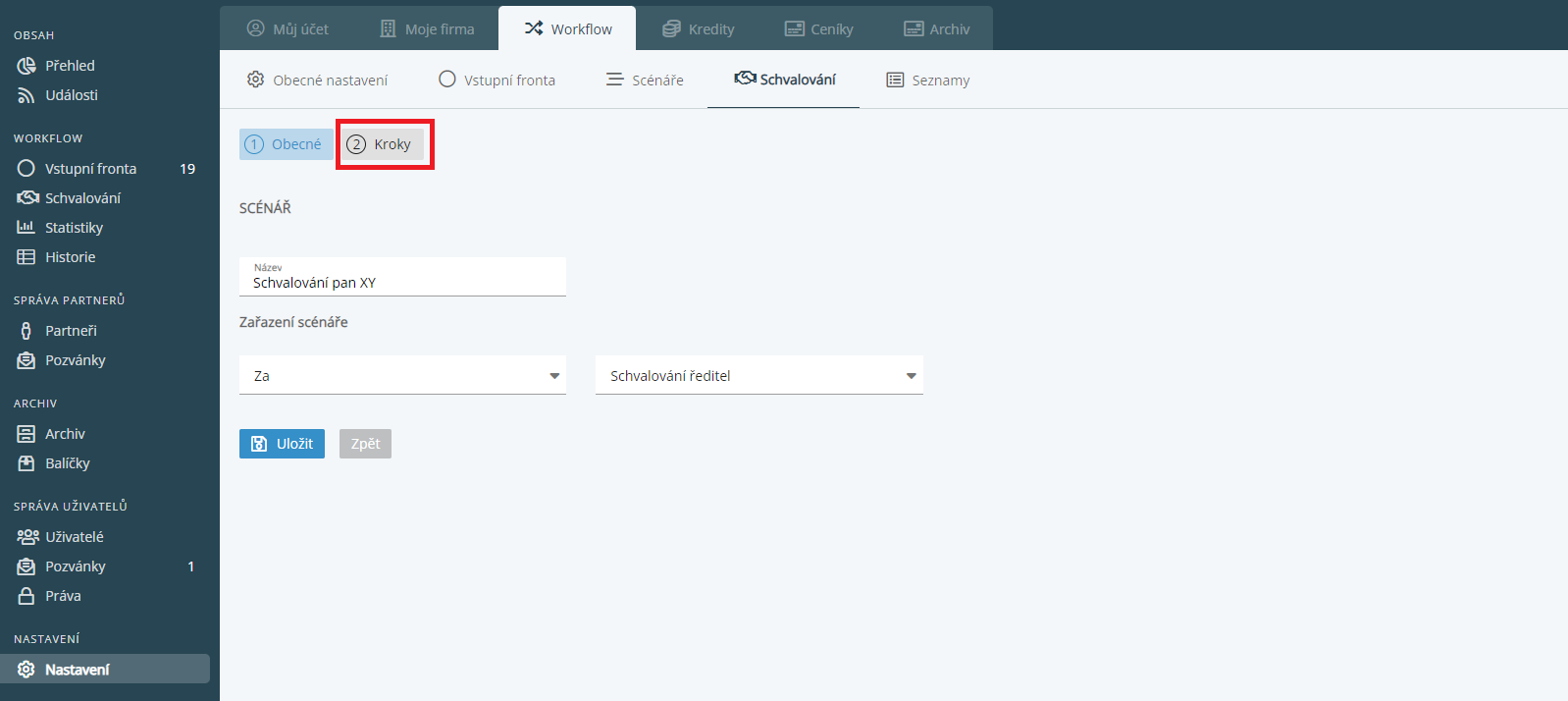Image resolution: width=1568 pixels, height=701 pixels.
Task: Open Události feed icon in sidebar
Action: click(x=26, y=95)
